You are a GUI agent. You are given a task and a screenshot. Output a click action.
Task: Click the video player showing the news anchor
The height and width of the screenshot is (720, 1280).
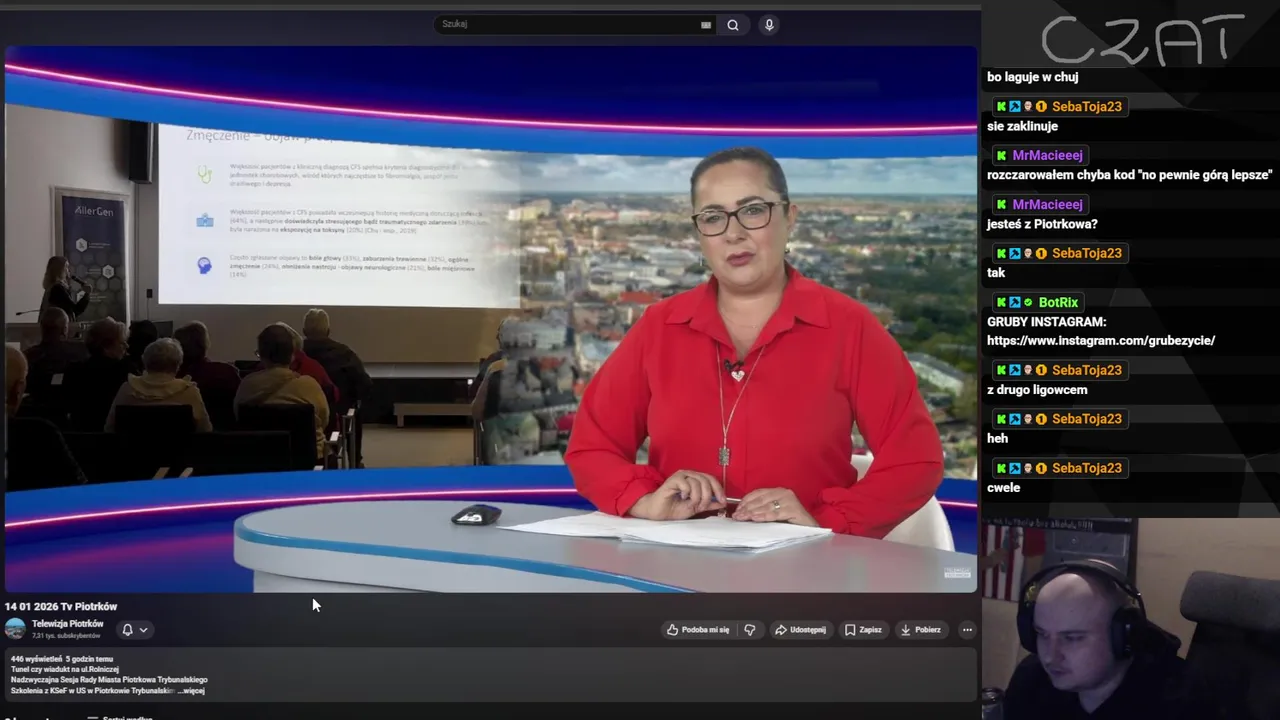(x=490, y=320)
